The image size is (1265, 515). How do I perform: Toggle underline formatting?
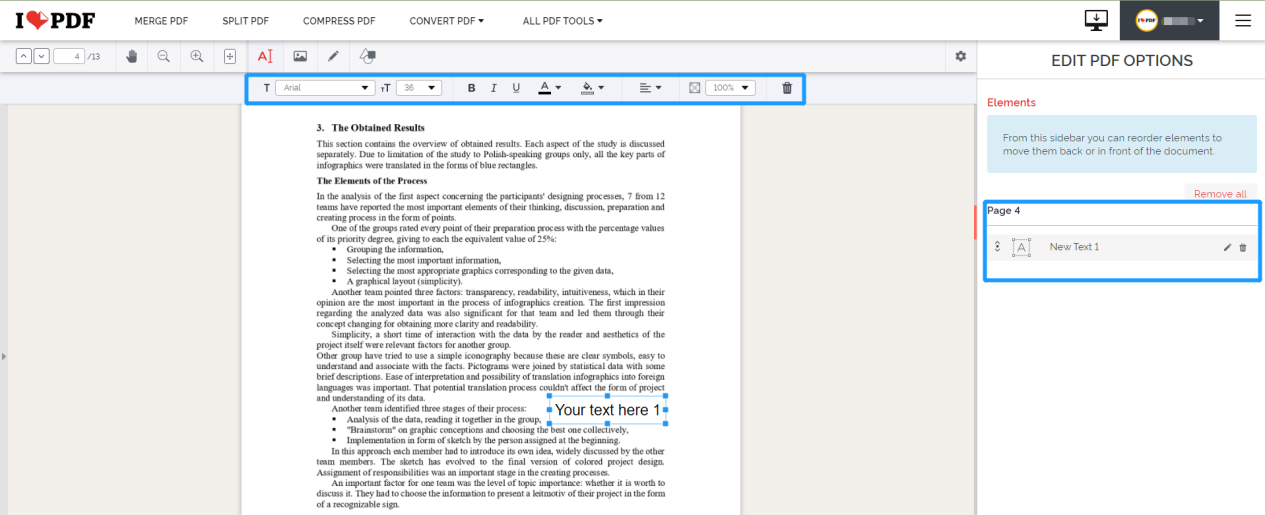pyautogui.click(x=516, y=88)
